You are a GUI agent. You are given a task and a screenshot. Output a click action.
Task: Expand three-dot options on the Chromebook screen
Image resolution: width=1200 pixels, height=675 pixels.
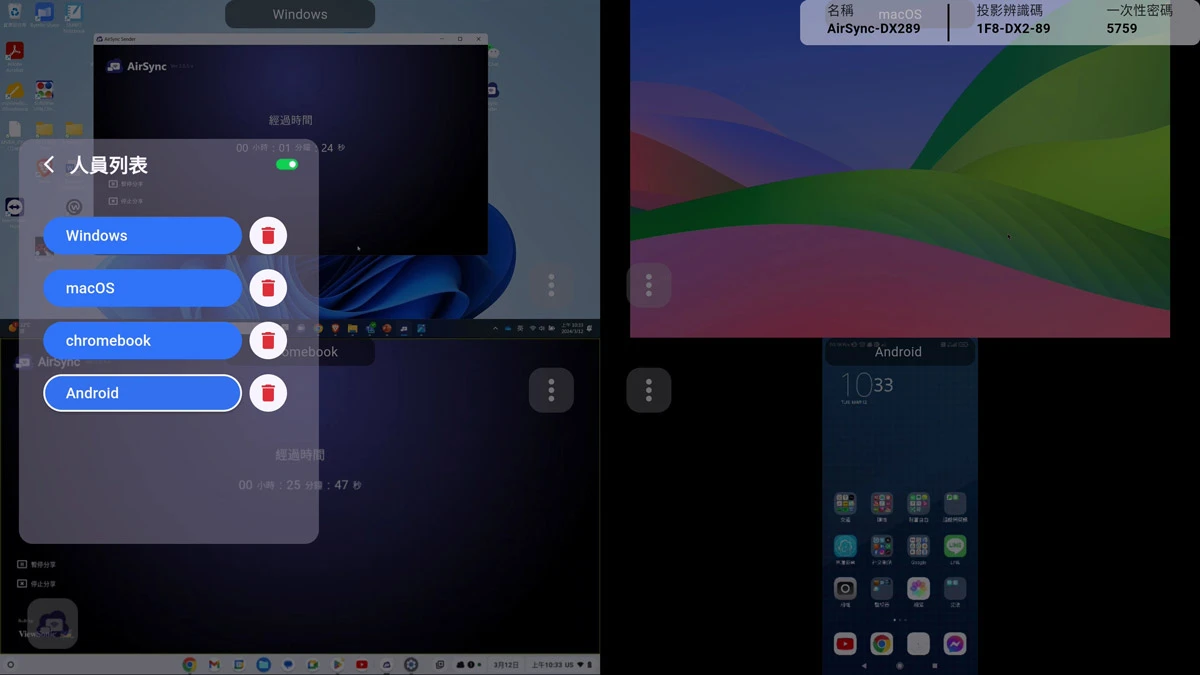(551, 390)
